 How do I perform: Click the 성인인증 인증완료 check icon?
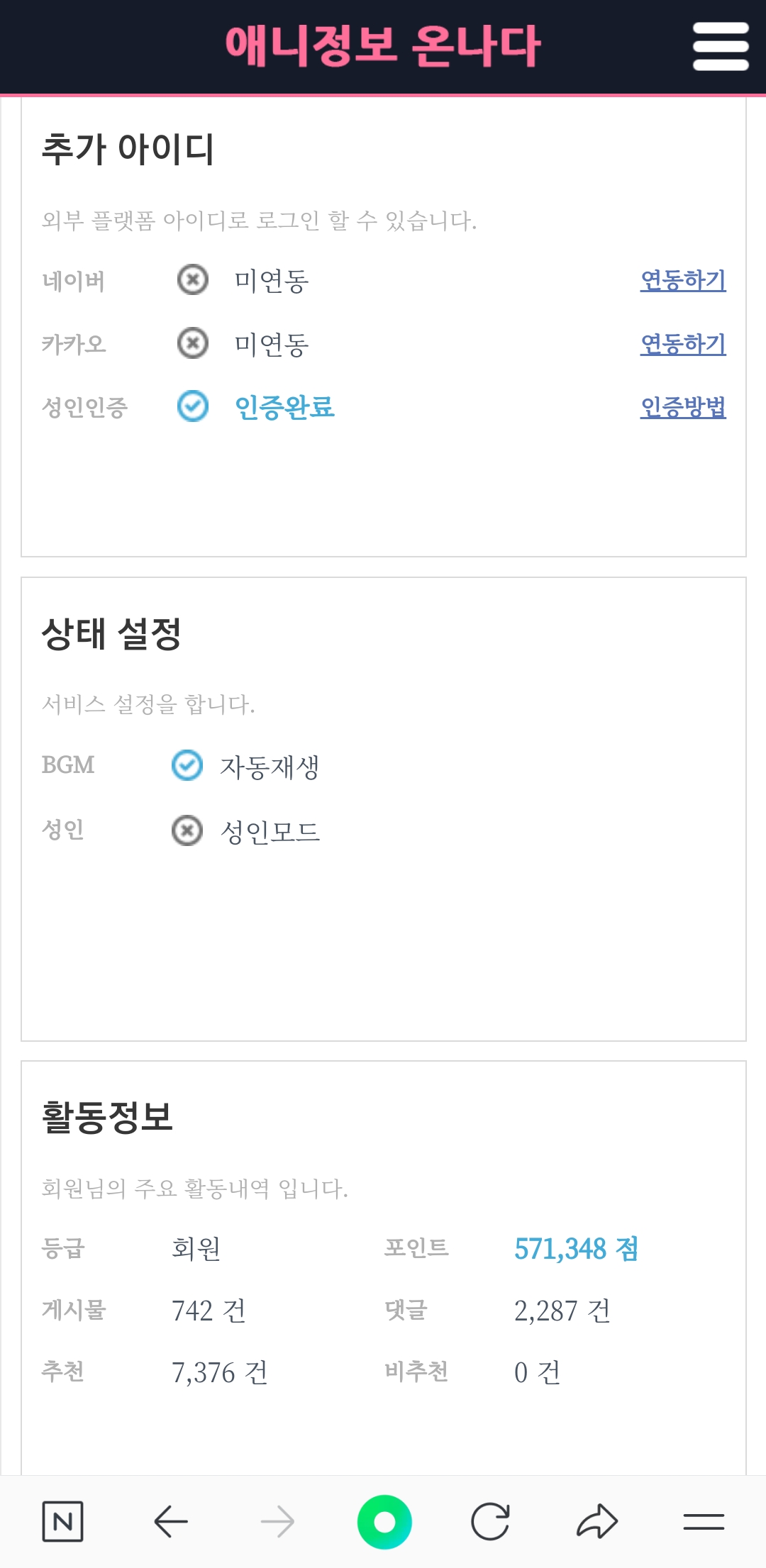192,406
